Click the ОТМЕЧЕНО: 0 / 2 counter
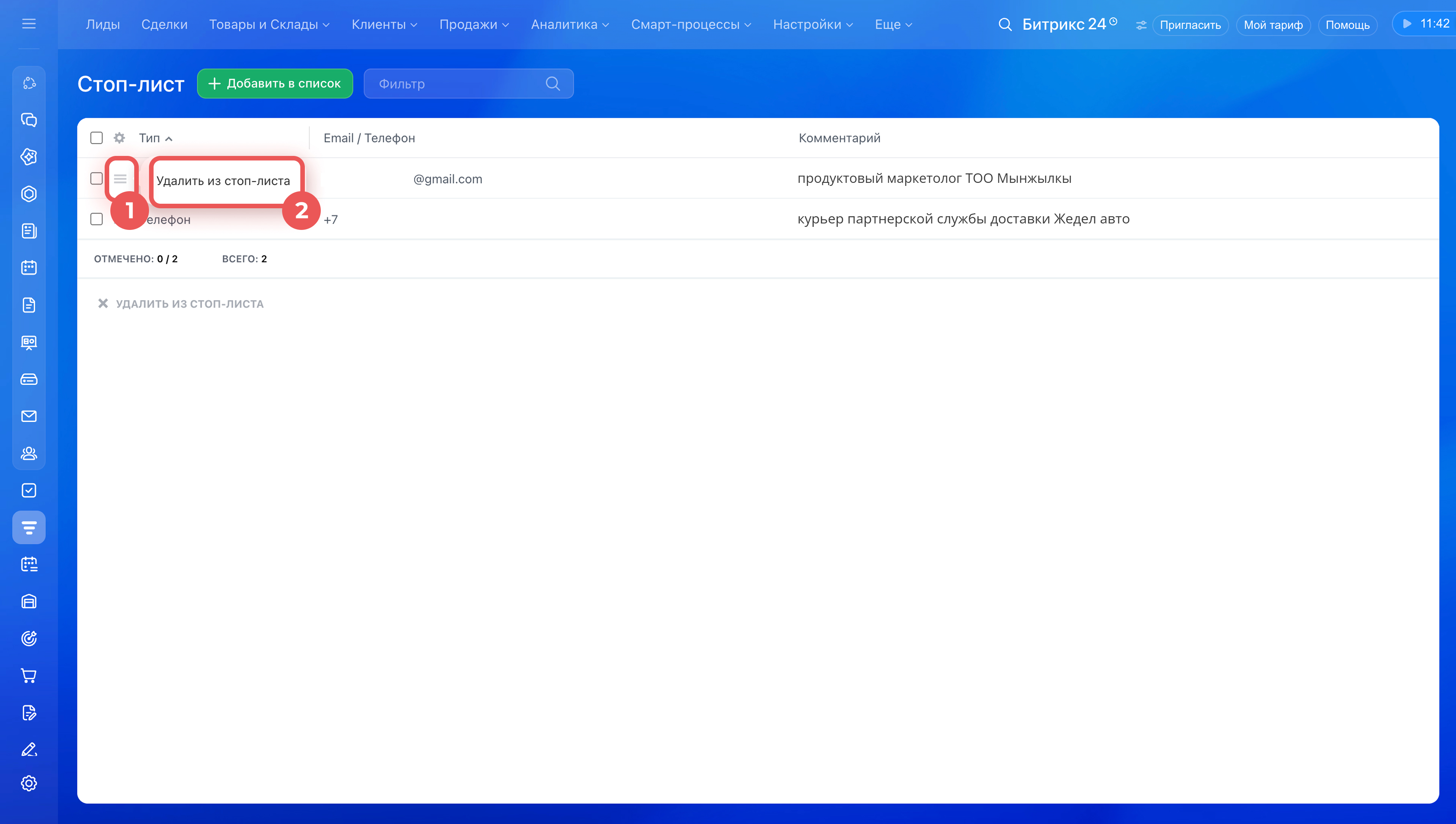Viewport: 1456px width, 824px height. click(x=136, y=259)
